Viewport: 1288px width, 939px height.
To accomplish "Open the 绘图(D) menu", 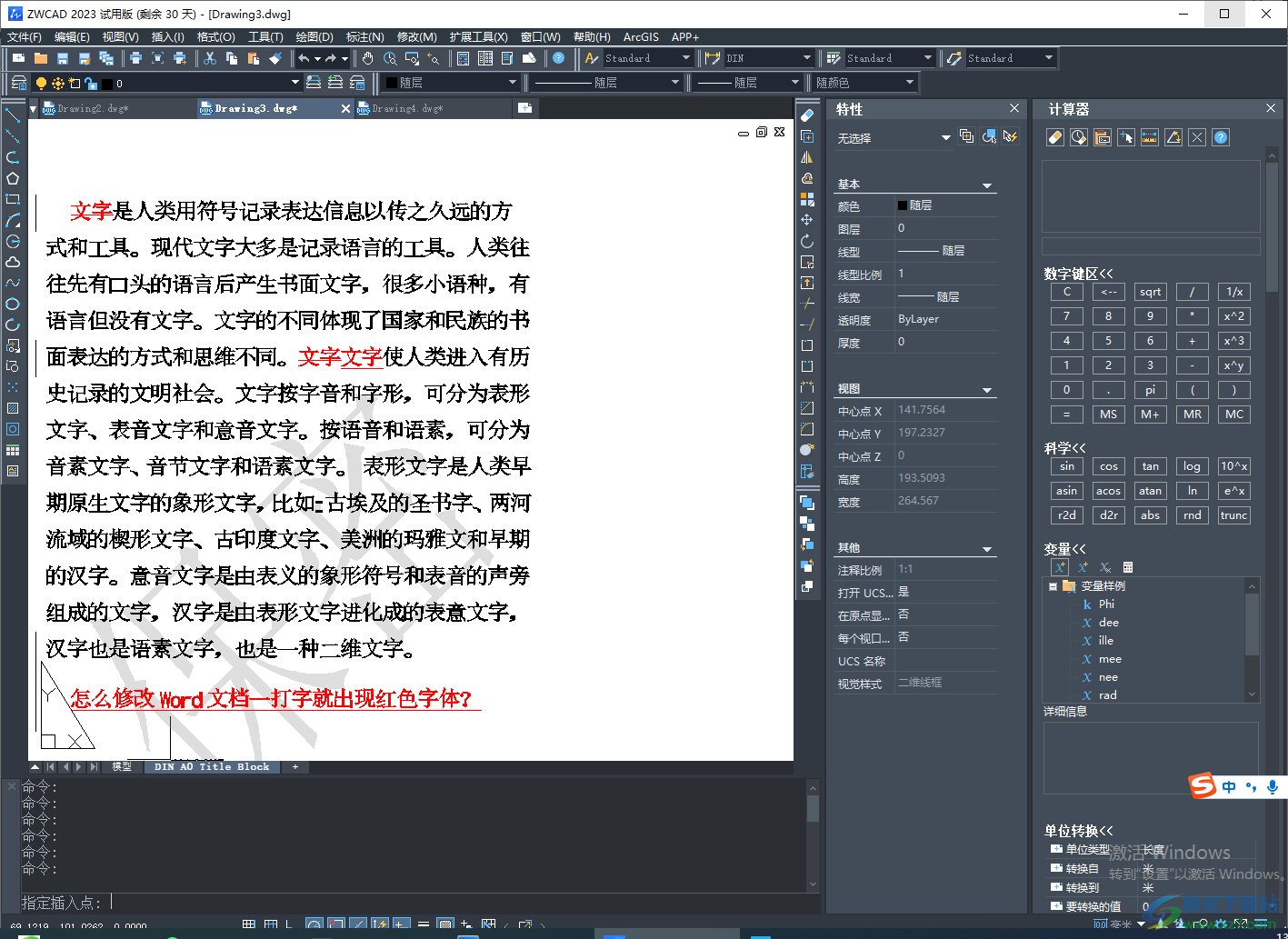I will (315, 37).
